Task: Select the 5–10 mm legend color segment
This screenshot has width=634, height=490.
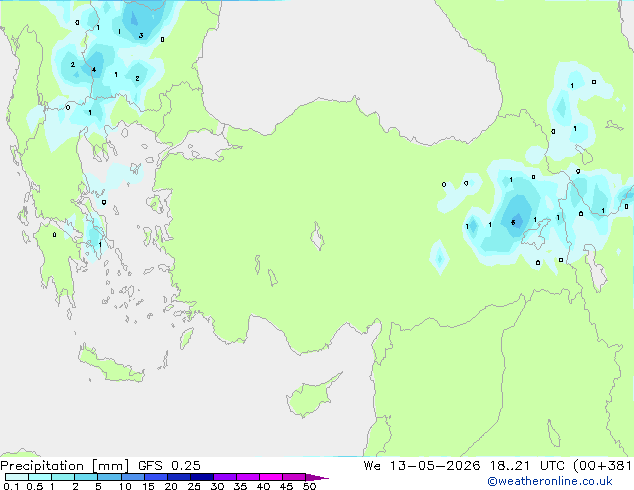Action: click(109, 477)
